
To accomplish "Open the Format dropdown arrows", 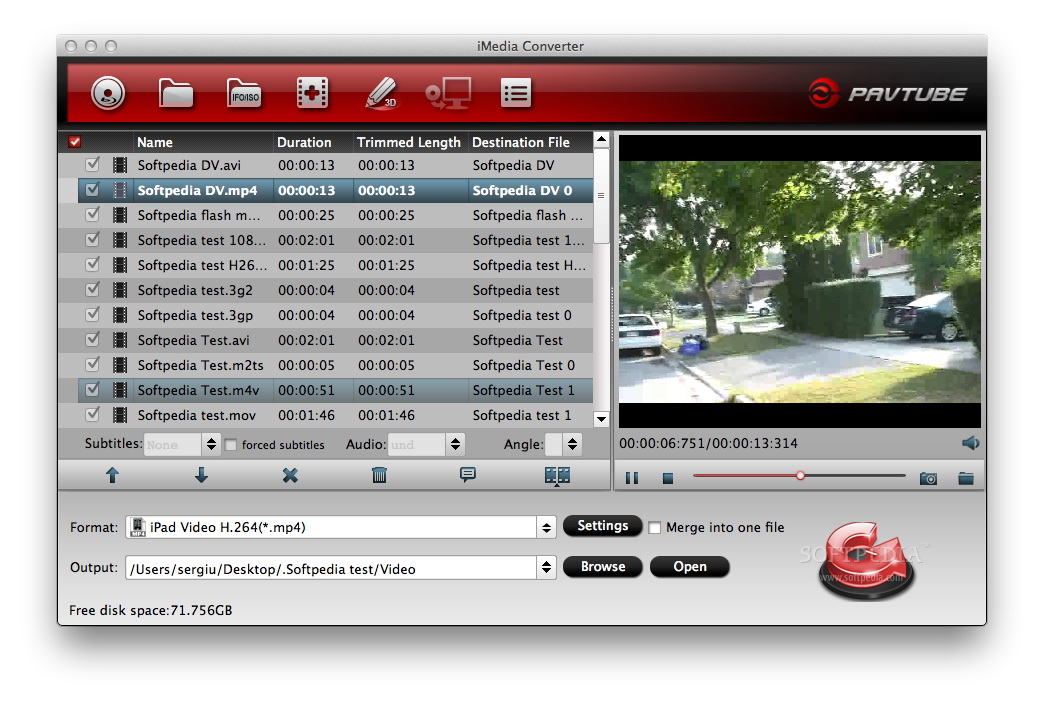I will [547, 527].
